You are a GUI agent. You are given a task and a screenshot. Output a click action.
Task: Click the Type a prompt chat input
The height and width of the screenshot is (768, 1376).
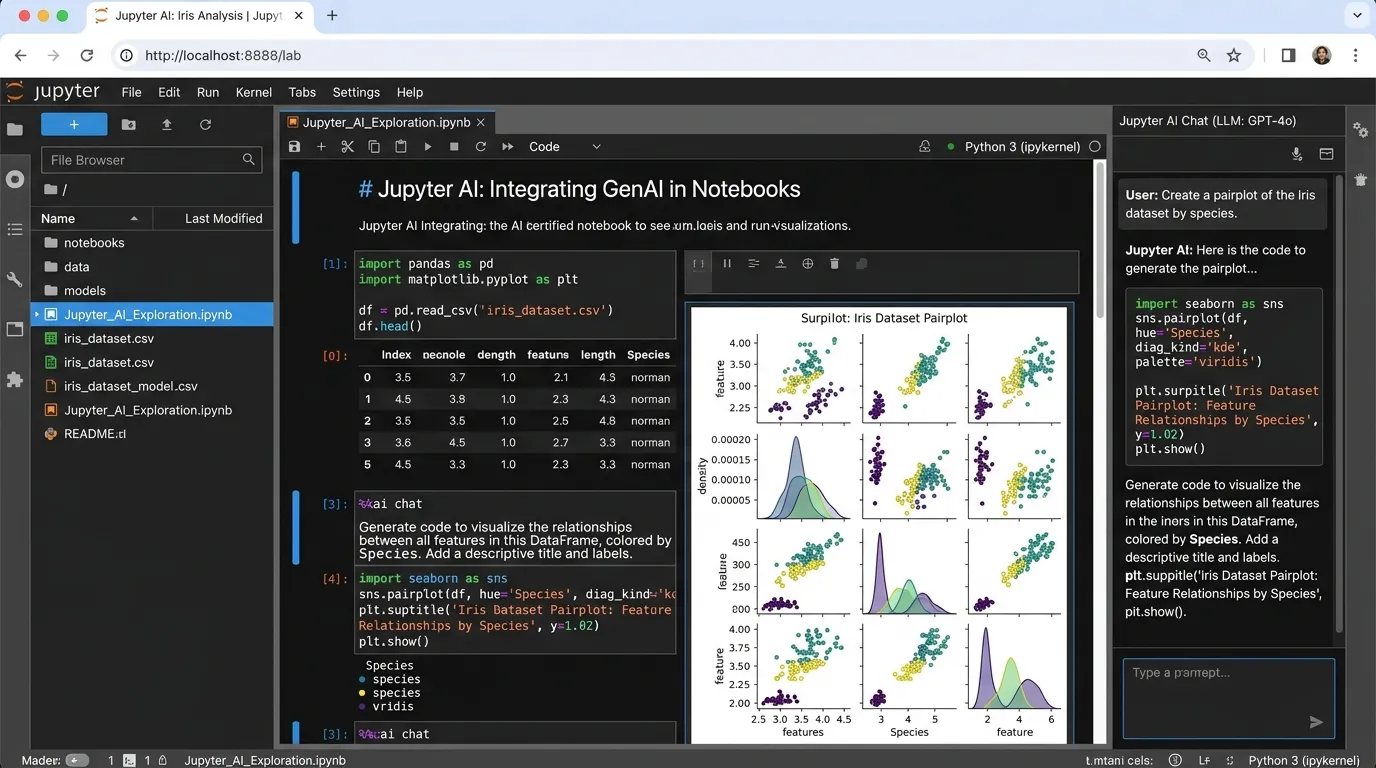click(x=1228, y=698)
